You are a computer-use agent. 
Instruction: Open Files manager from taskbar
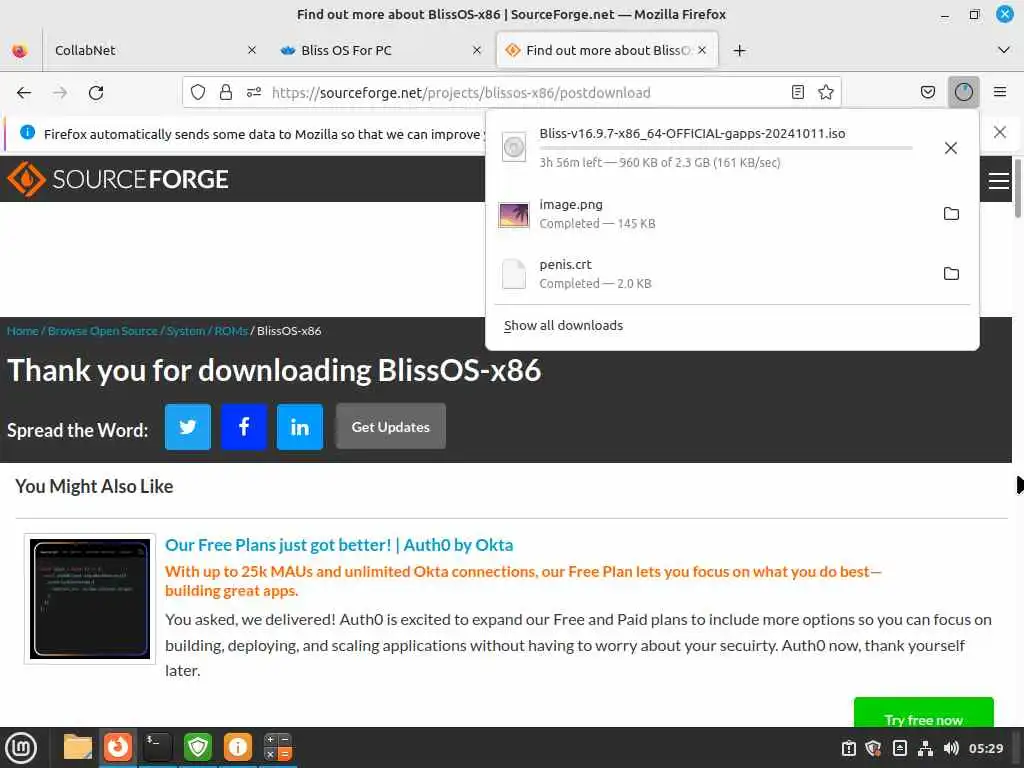click(78, 747)
